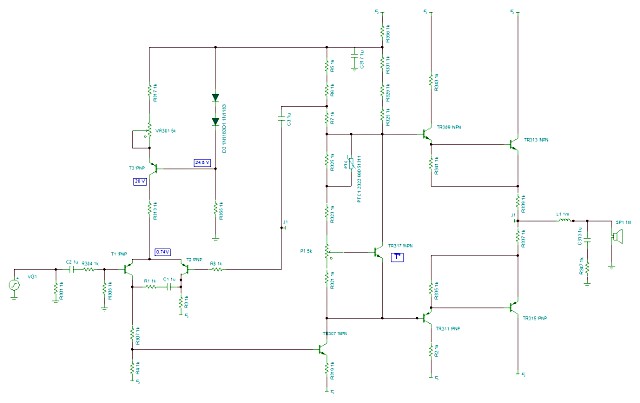
Task: Click the D2 diode part label
Action: [x=224, y=129]
